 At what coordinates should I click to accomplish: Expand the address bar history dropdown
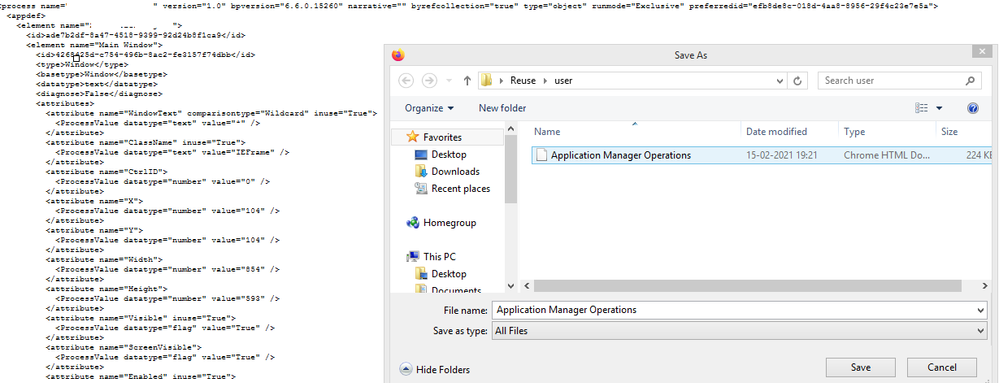tap(781, 81)
